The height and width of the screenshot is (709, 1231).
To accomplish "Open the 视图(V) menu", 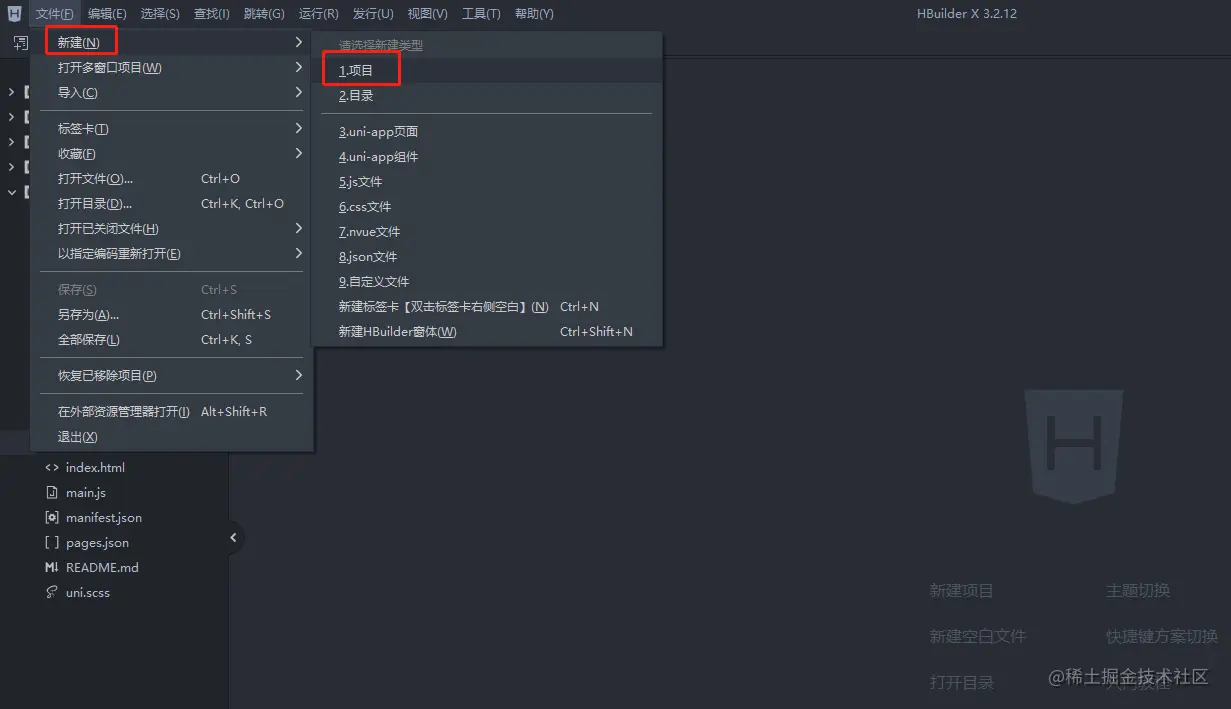I will [x=427, y=13].
